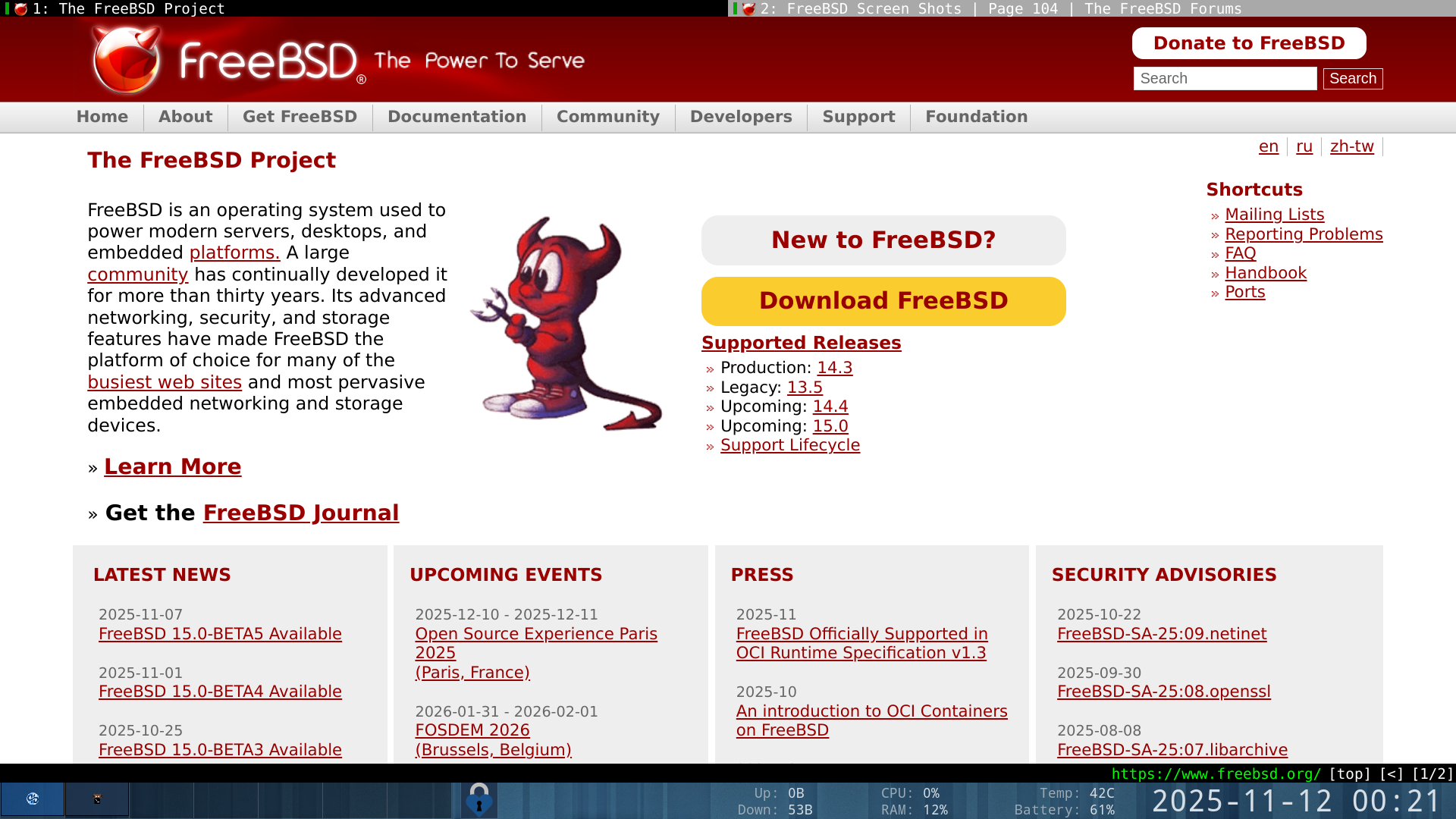This screenshot has width=1456, height=819.
Task: Click favicon on second browser tab
Action: click(748, 9)
